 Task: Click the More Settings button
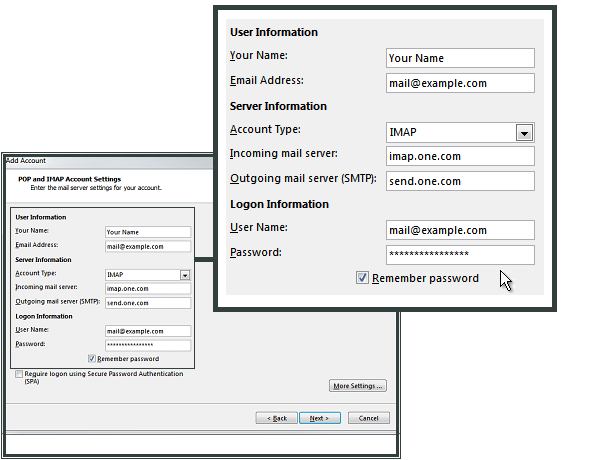tap(357, 385)
